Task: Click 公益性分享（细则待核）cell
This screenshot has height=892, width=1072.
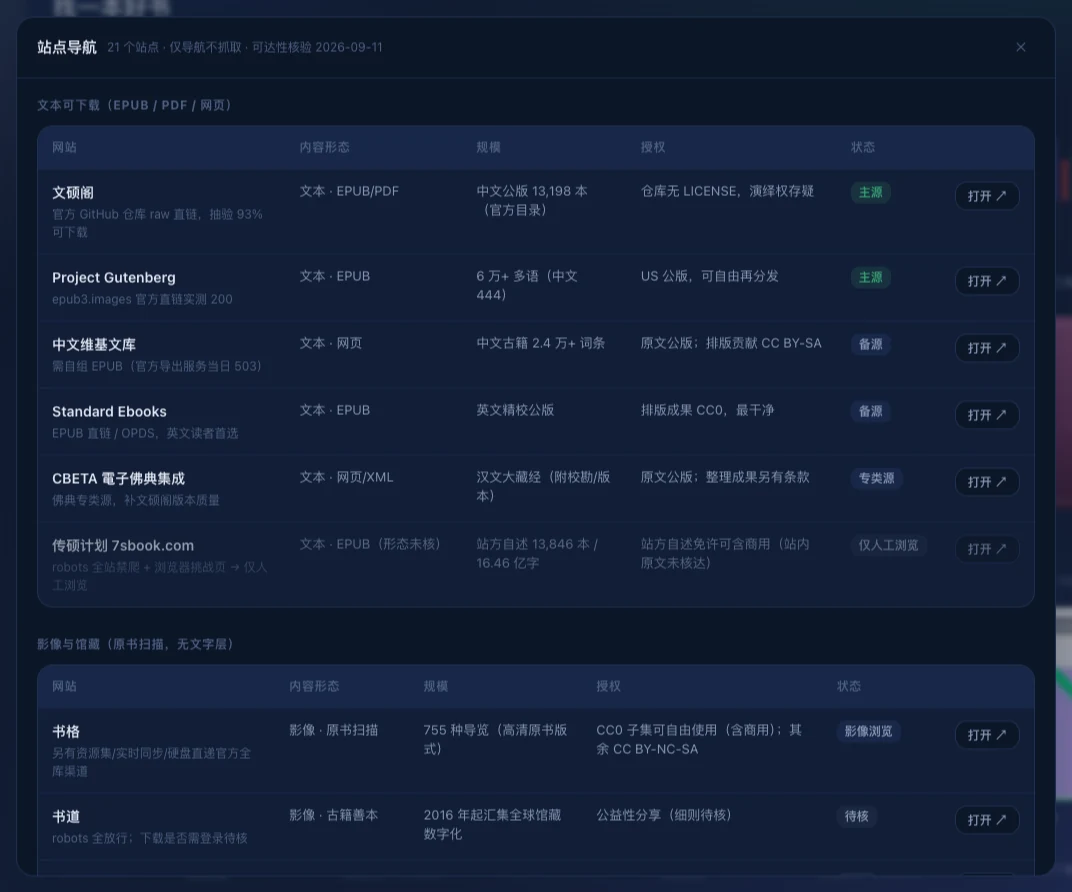Action: [x=664, y=815]
